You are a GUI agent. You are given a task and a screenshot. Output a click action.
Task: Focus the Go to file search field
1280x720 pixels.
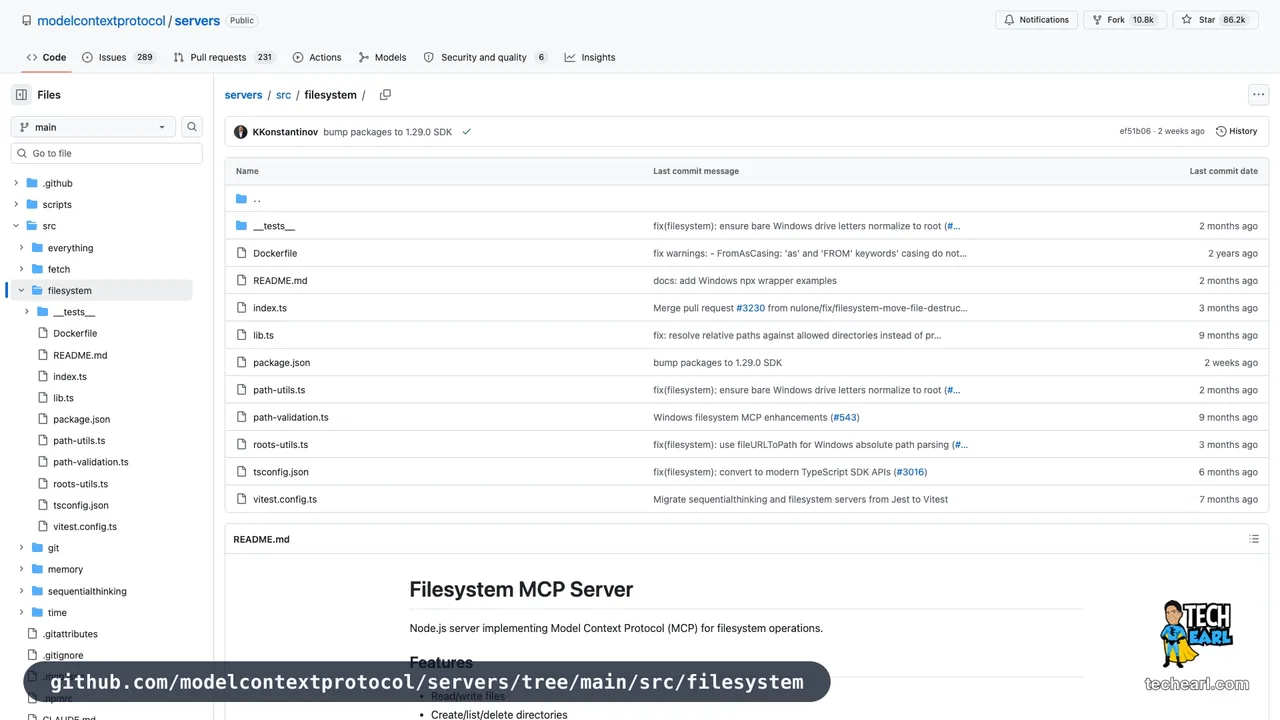click(107, 153)
